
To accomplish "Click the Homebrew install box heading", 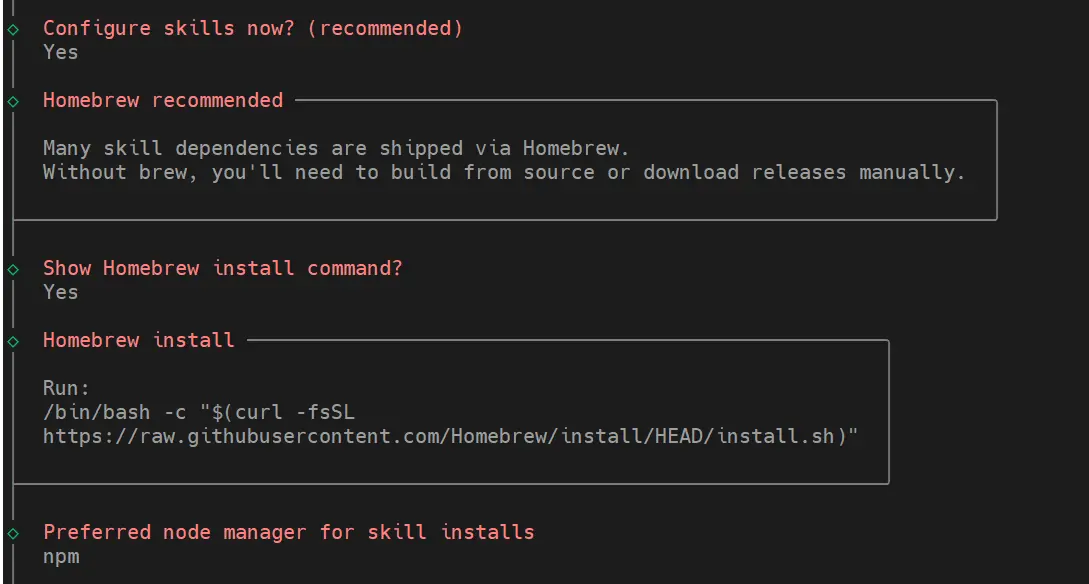I will click(x=138, y=341).
